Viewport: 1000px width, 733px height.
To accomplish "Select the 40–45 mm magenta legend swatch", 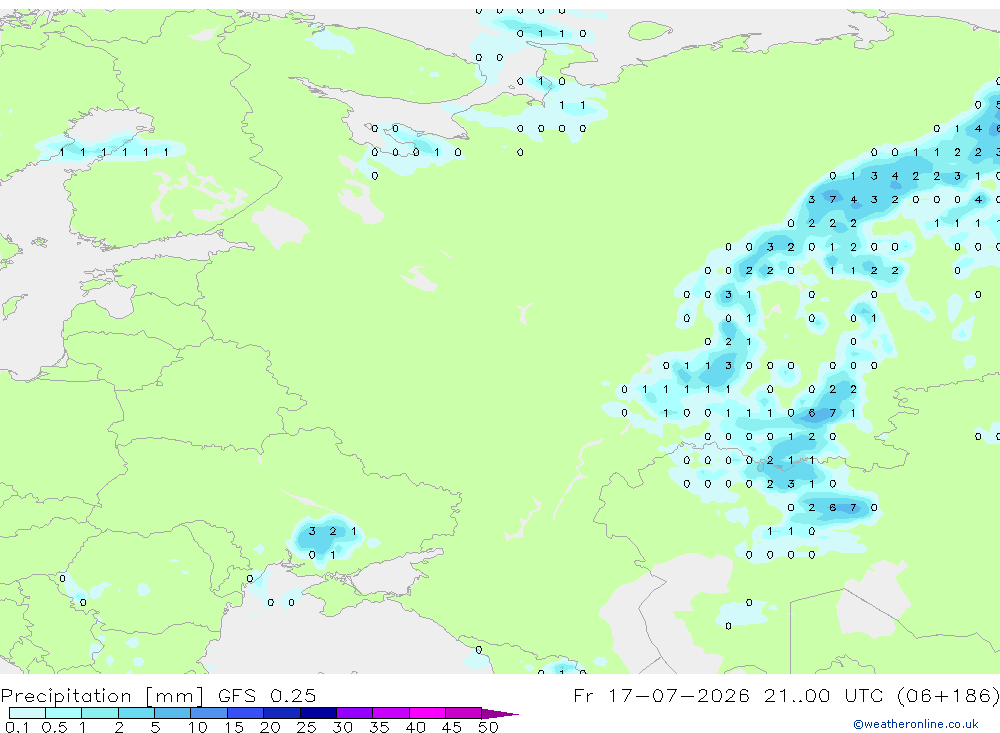I will pyautogui.click(x=427, y=713).
